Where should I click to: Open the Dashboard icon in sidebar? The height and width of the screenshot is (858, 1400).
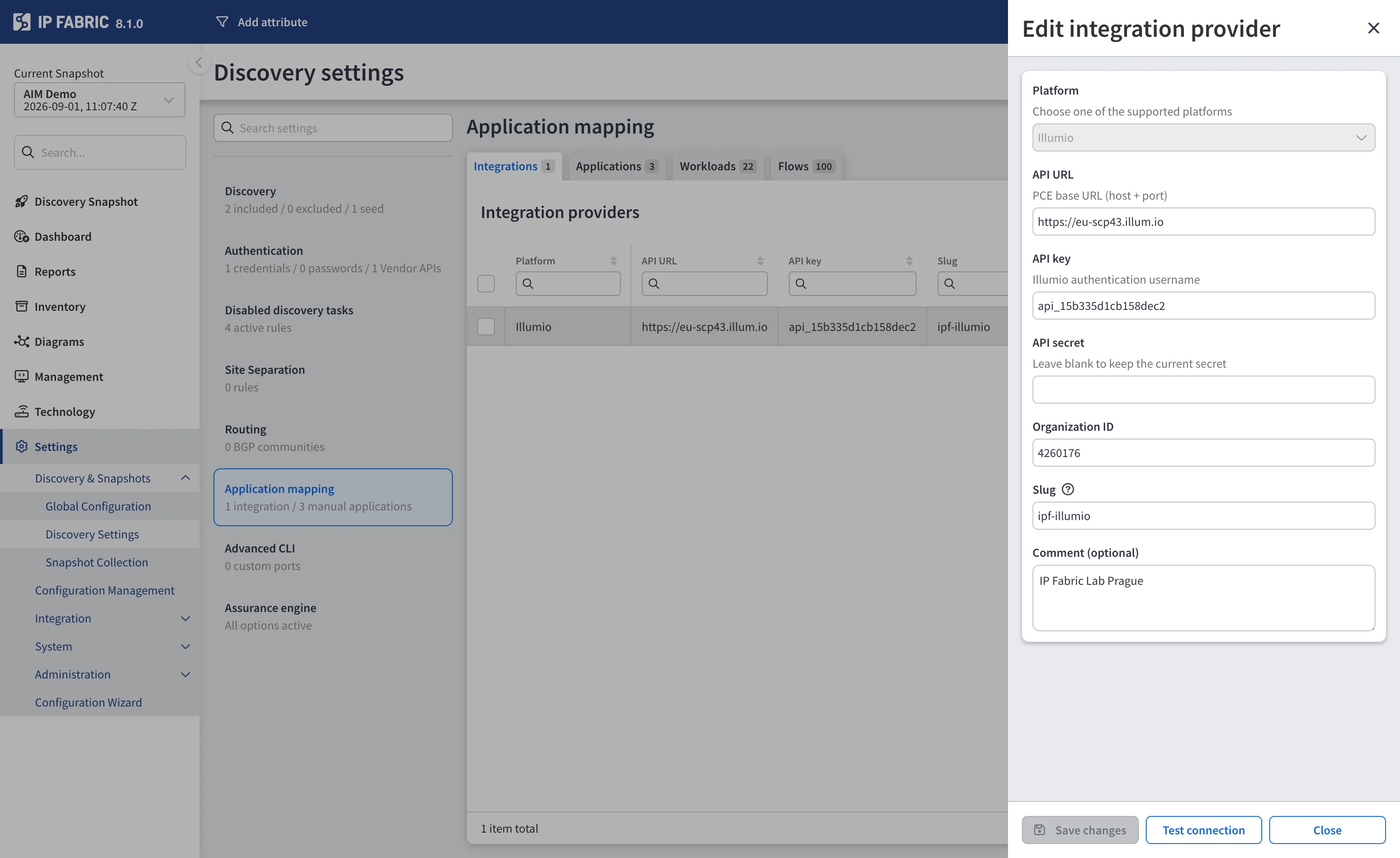pos(21,236)
